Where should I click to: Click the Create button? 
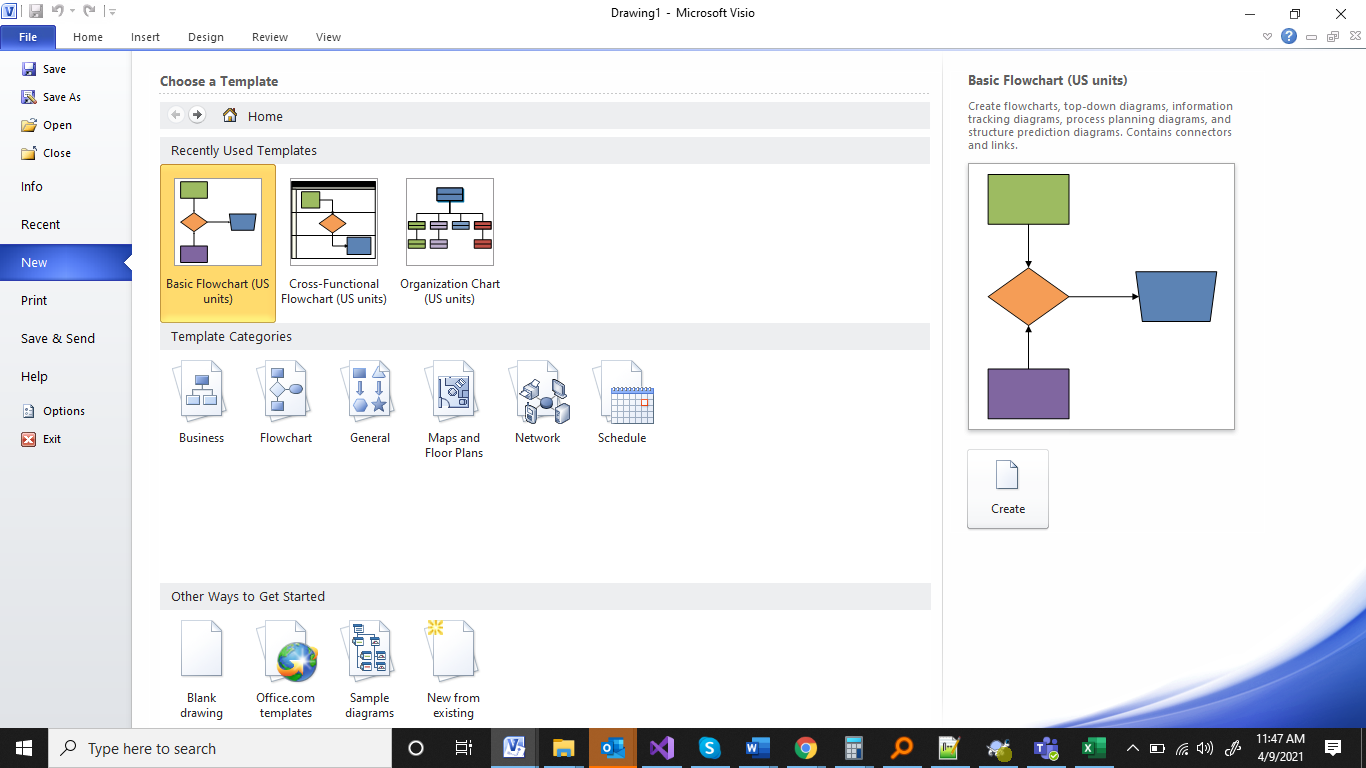(x=1008, y=489)
